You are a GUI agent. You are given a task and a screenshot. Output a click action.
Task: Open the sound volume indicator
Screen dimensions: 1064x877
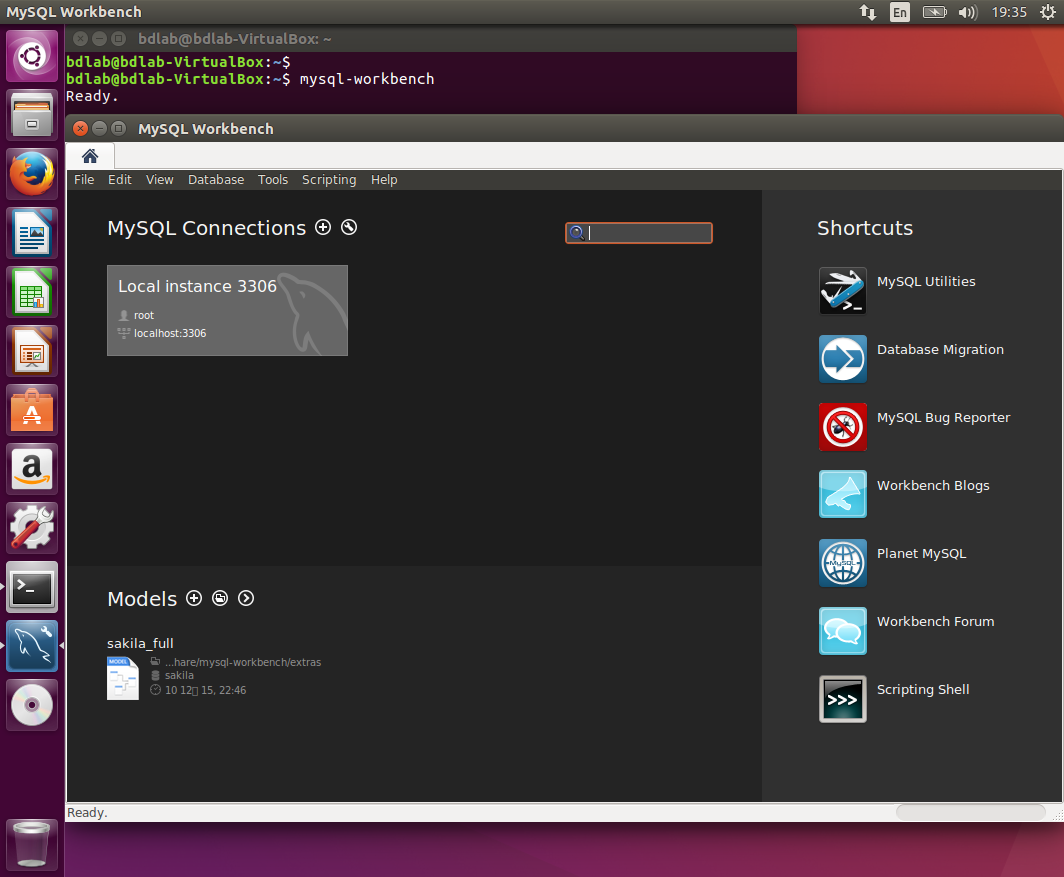click(x=968, y=12)
